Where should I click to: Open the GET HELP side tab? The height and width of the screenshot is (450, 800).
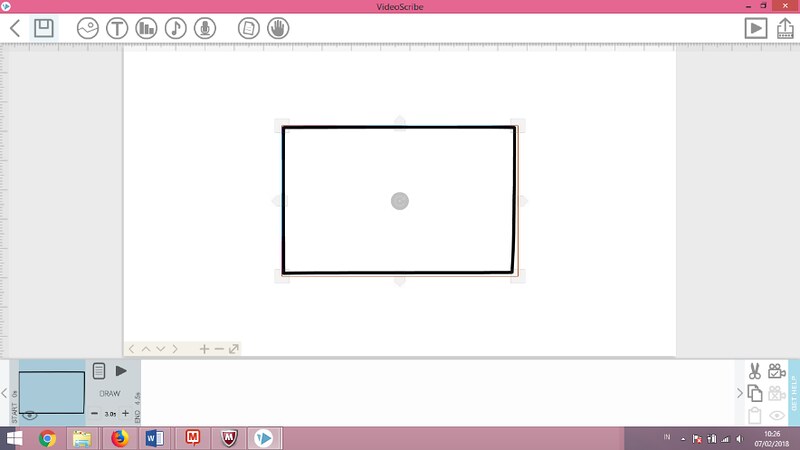[794, 392]
